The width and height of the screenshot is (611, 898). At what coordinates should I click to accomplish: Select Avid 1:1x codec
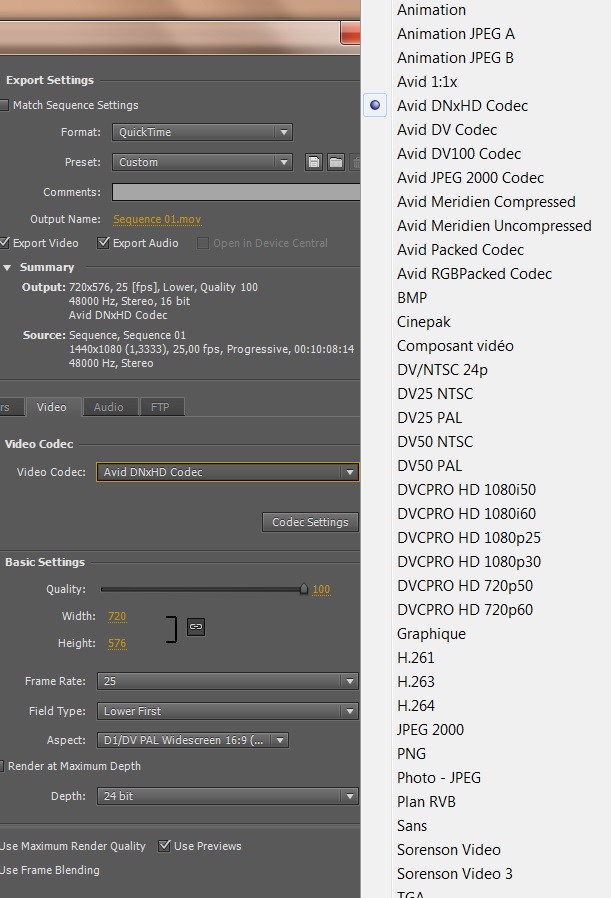click(427, 82)
